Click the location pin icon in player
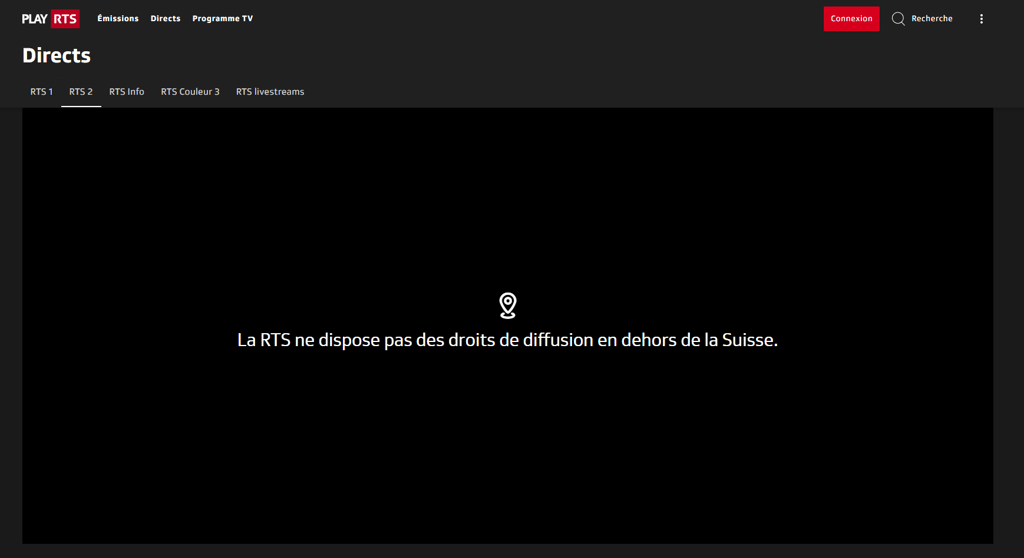The image size is (1024, 558). [x=507, y=305]
